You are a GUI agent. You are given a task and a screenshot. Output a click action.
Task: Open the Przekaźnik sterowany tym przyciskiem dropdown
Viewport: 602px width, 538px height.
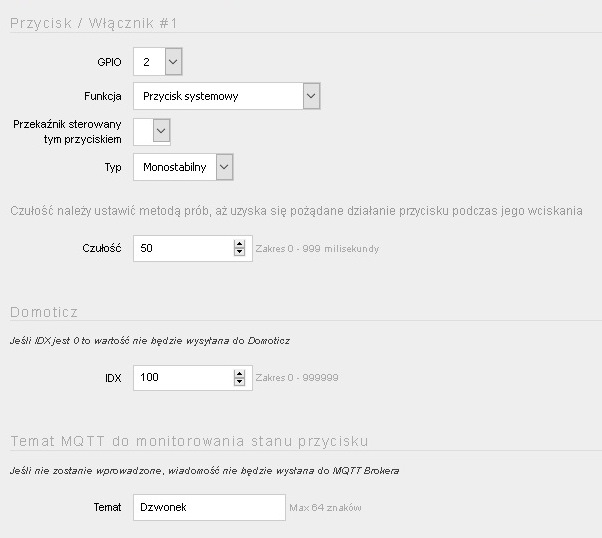click(152, 132)
